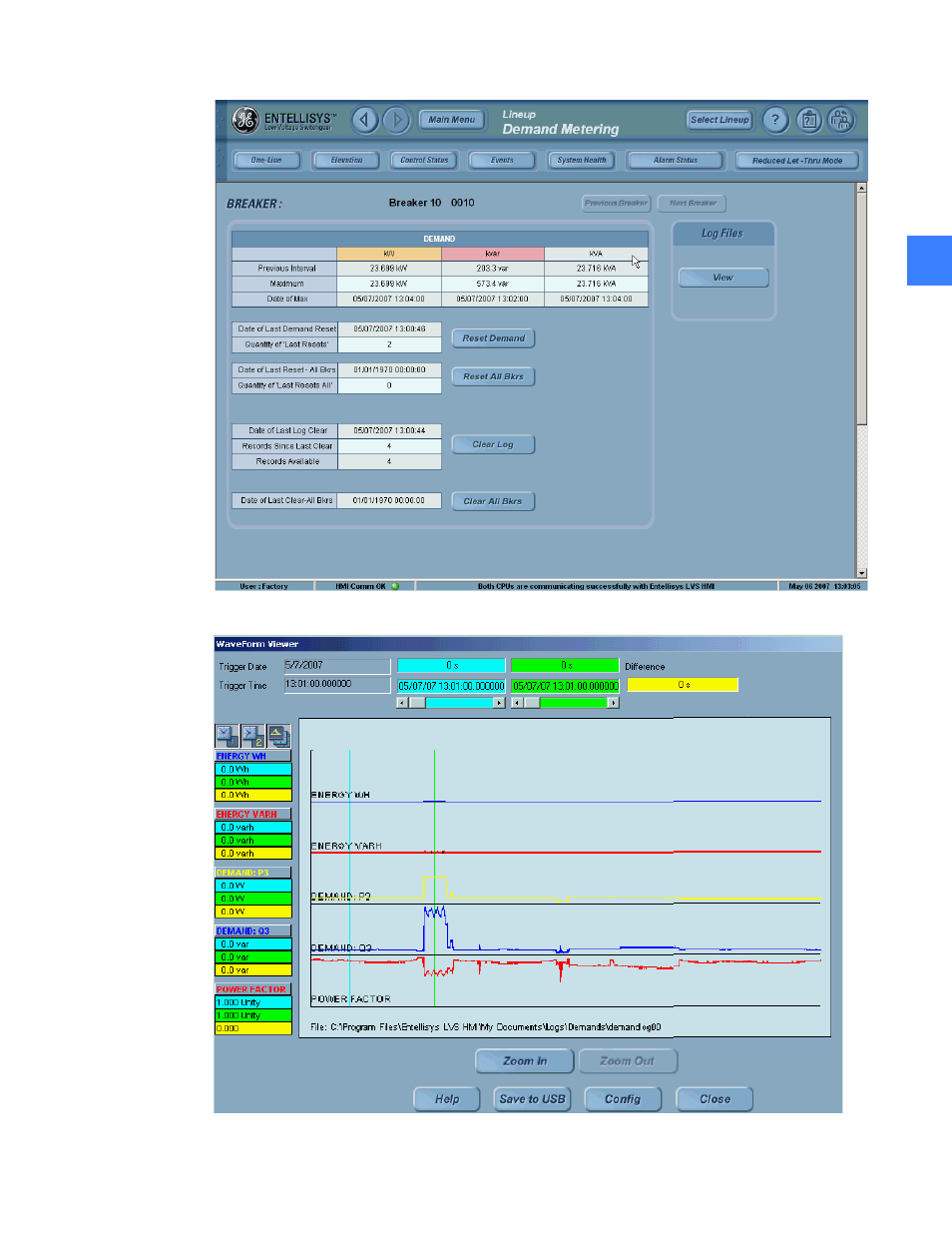Click the user login icon in the header
This screenshot has width=952, height=1233.
tap(841, 120)
